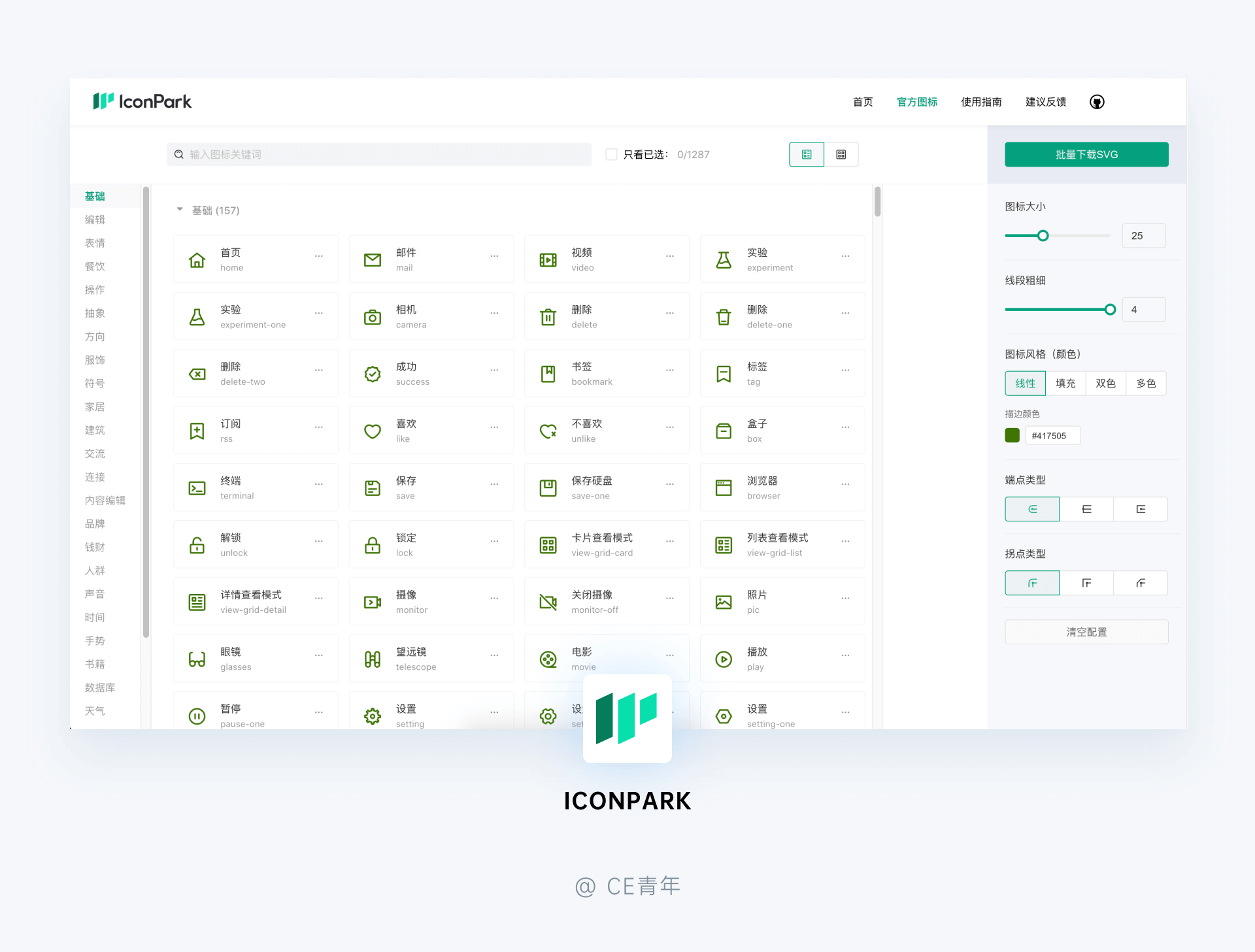The height and width of the screenshot is (952, 1255).
Task: Select 线性 icon style
Action: (x=1025, y=384)
